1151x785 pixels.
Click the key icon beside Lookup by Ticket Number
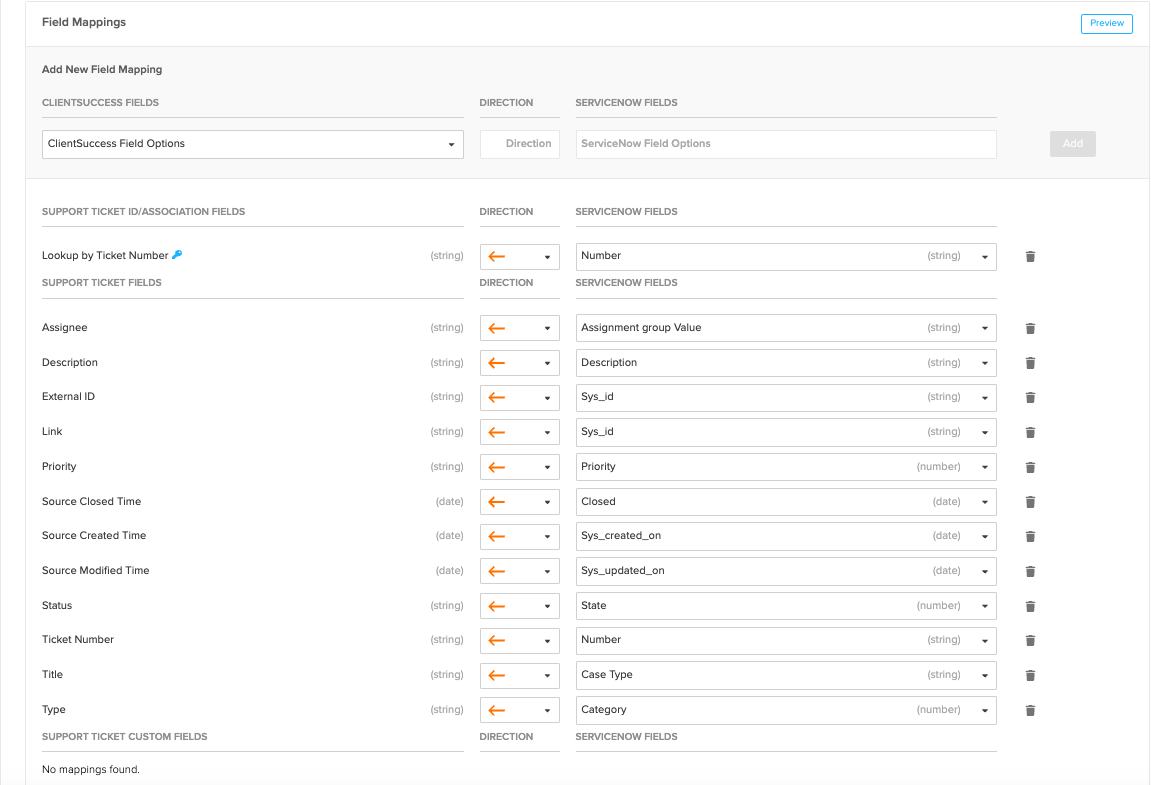click(x=177, y=255)
